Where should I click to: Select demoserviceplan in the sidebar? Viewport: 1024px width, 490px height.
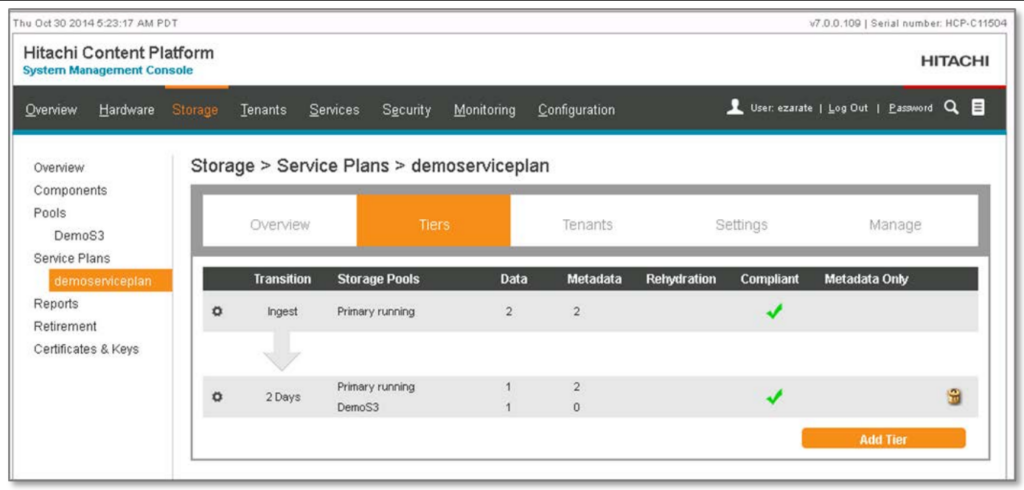tap(110, 281)
